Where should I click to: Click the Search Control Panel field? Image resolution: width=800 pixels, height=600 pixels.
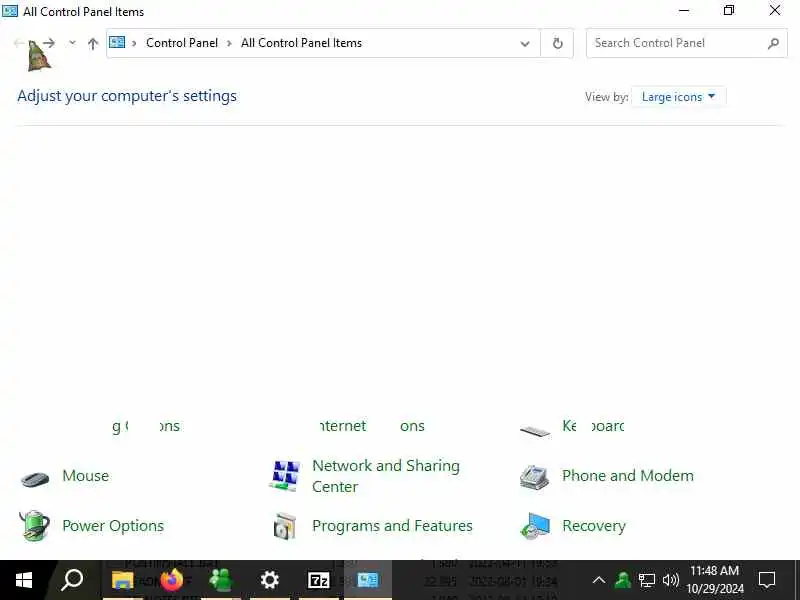686,43
